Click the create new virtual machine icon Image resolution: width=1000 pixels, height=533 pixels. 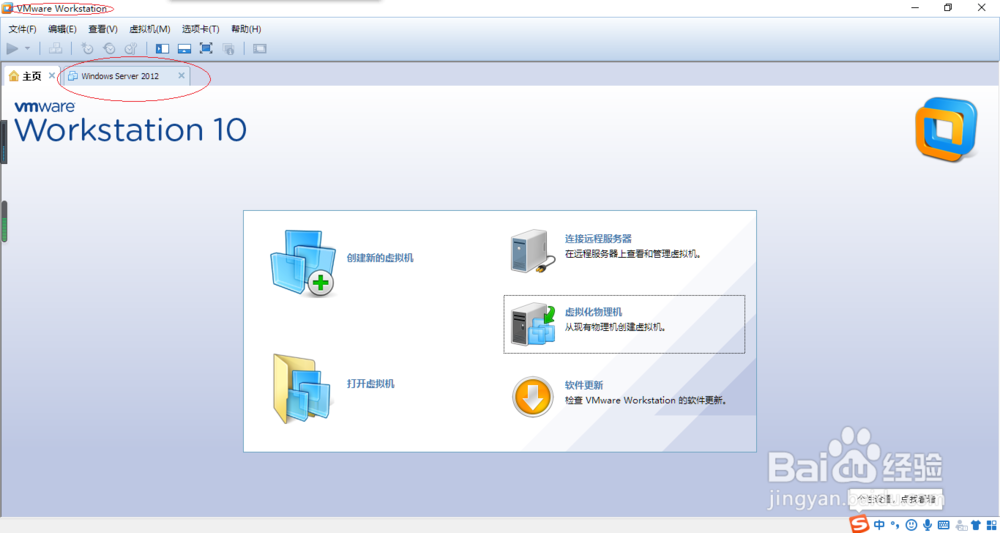tap(303, 263)
